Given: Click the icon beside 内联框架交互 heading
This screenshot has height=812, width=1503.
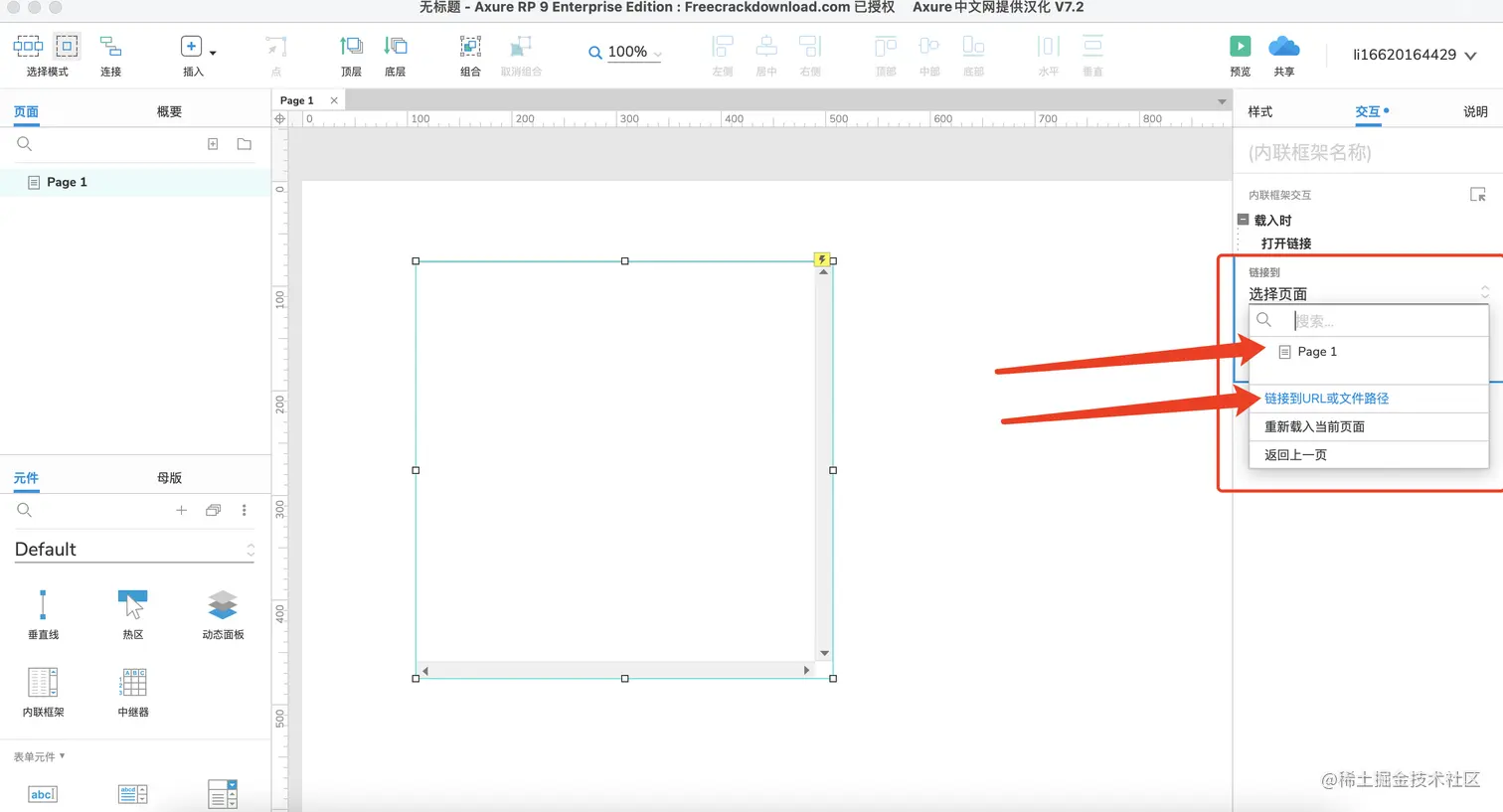Looking at the screenshot, I should pos(1478,195).
